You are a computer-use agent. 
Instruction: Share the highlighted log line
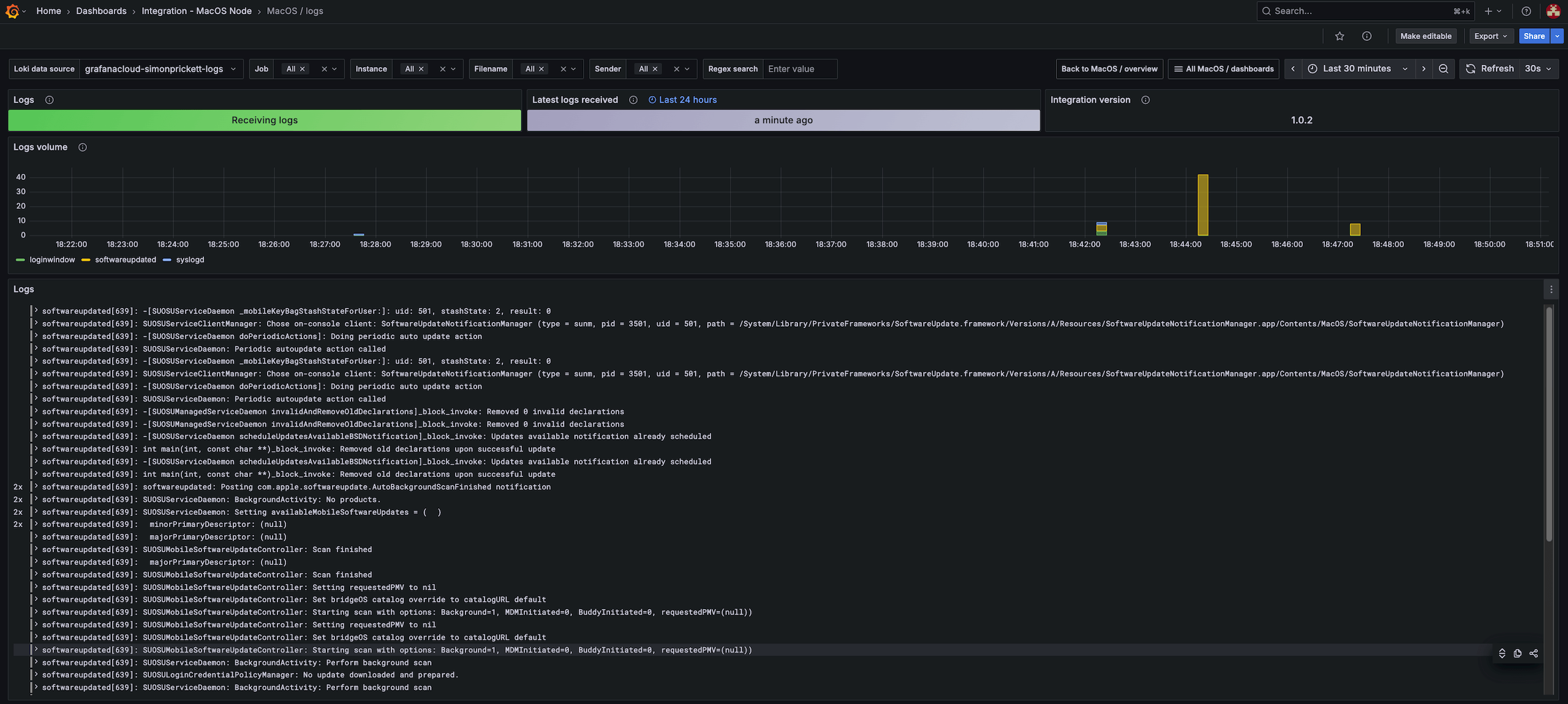(x=1534, y=653)
